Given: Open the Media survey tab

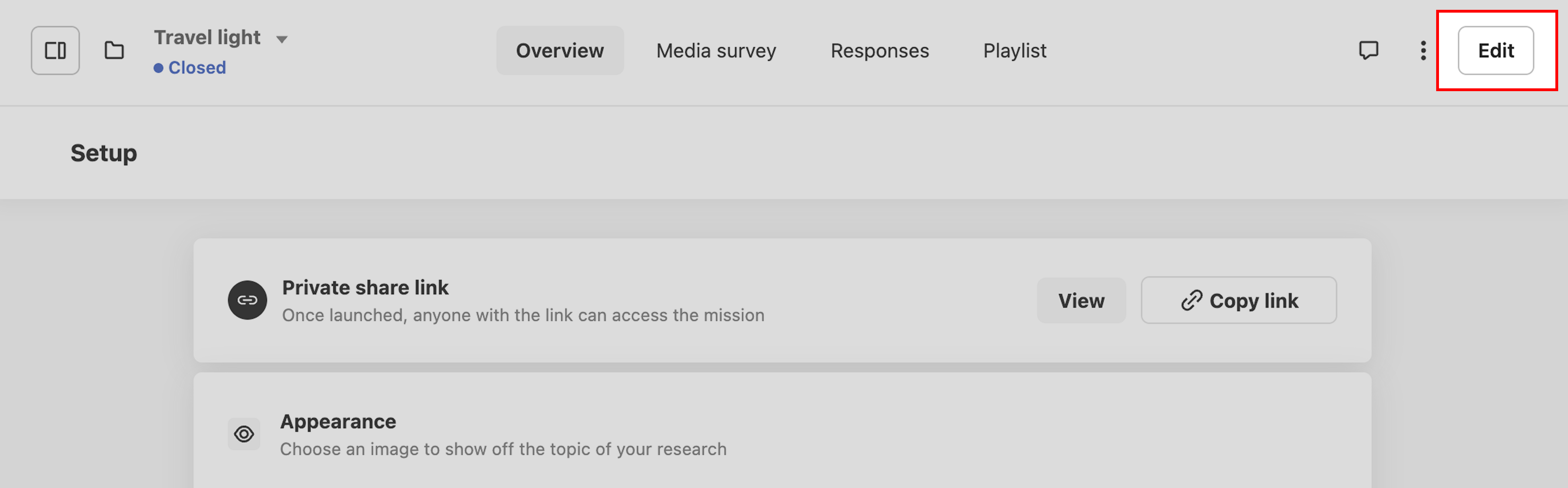Looking at the screenshot, I should 716,50.
